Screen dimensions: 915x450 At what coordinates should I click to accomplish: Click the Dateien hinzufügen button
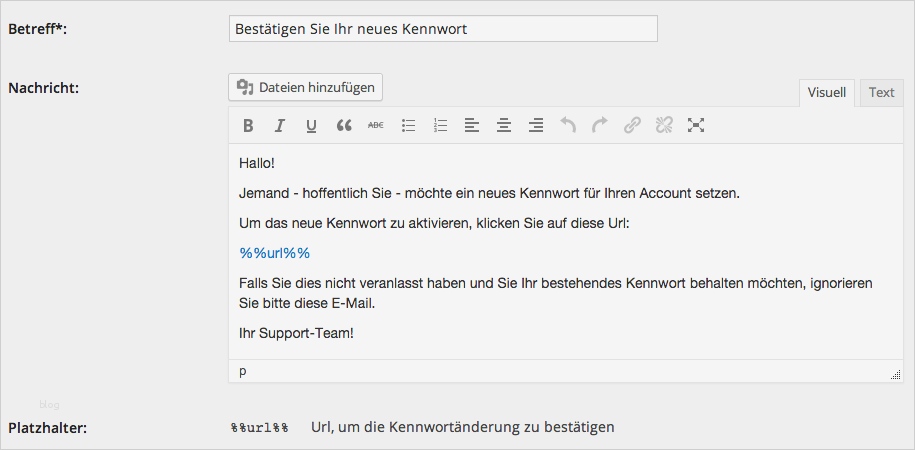[x=305, y=88]
